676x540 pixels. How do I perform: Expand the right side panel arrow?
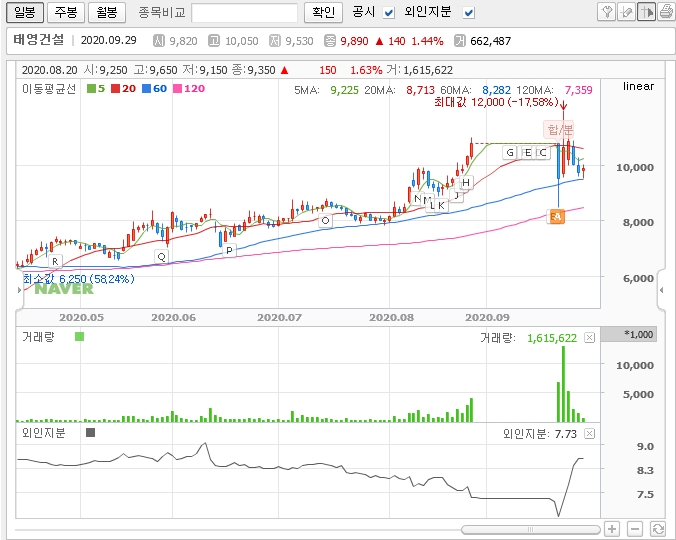point(661,290)
